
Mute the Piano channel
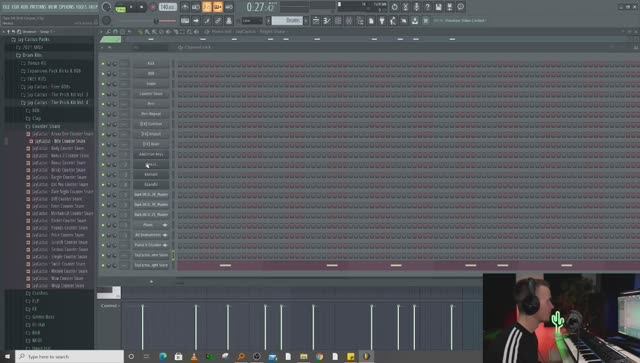[x=103, y=225]
